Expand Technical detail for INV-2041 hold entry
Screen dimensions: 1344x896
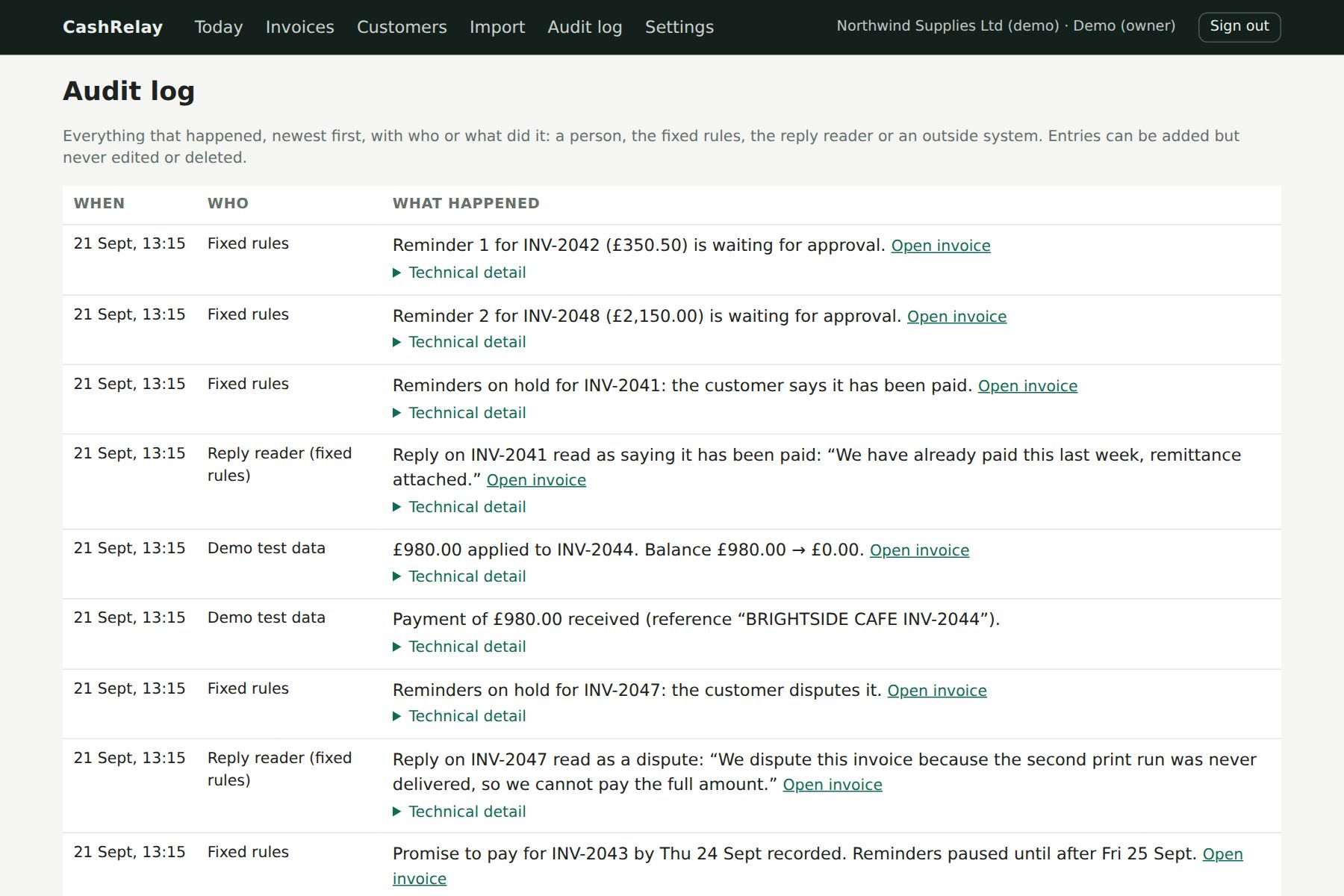point(459,413)
